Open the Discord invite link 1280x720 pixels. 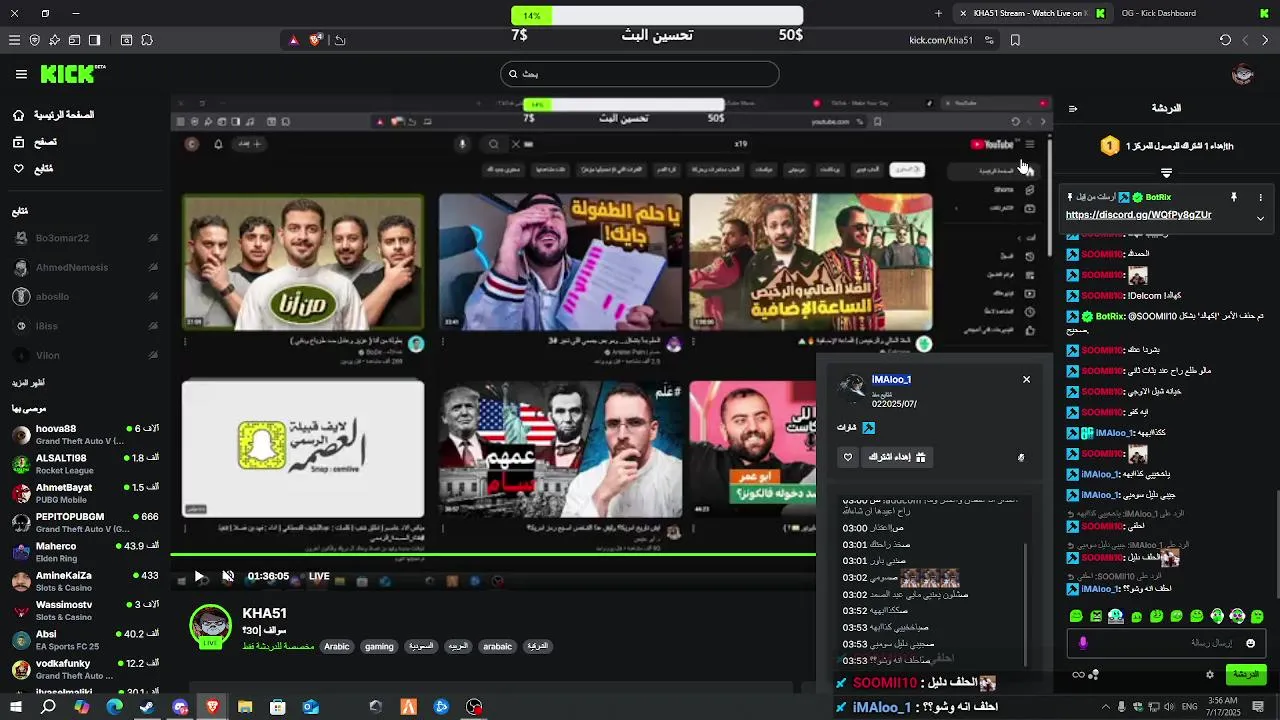(x=1138, y=215)
